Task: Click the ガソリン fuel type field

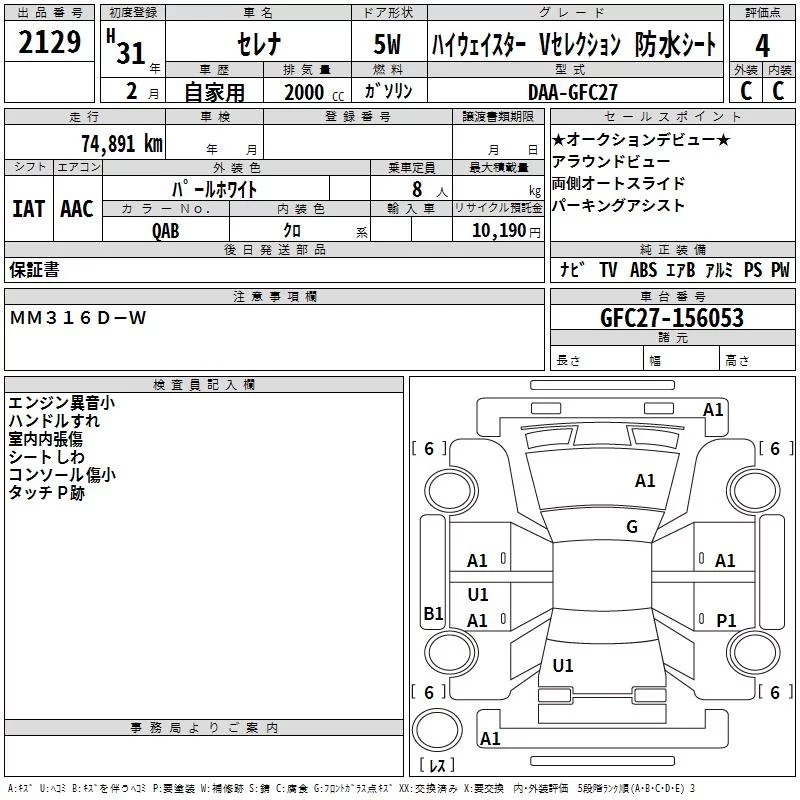Action: [x=391, y=91]
